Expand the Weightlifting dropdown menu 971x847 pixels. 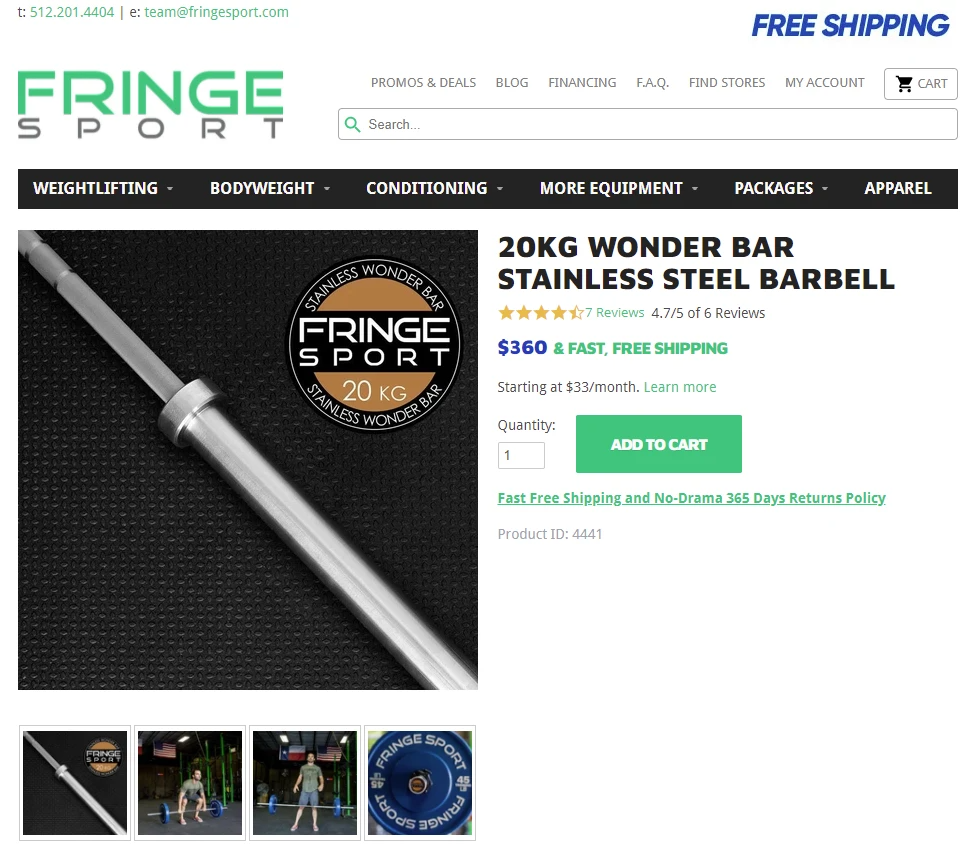click(103, 188)
